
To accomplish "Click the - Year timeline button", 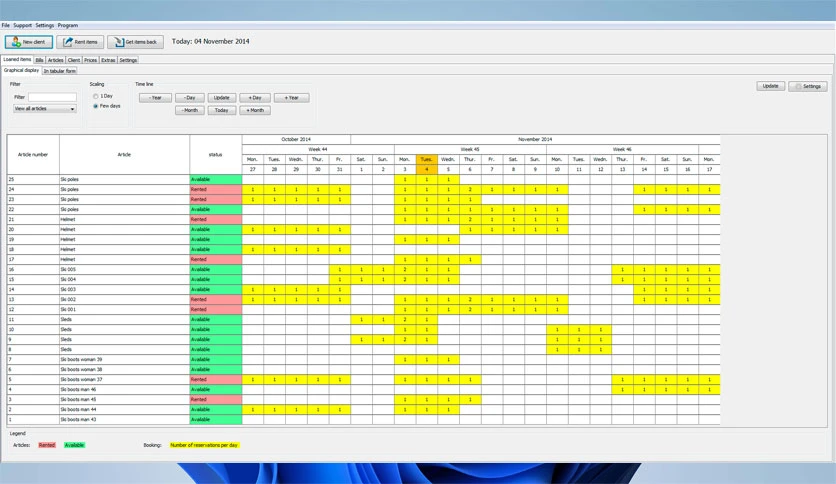I will pyautogui.click(x=155, y=98).
